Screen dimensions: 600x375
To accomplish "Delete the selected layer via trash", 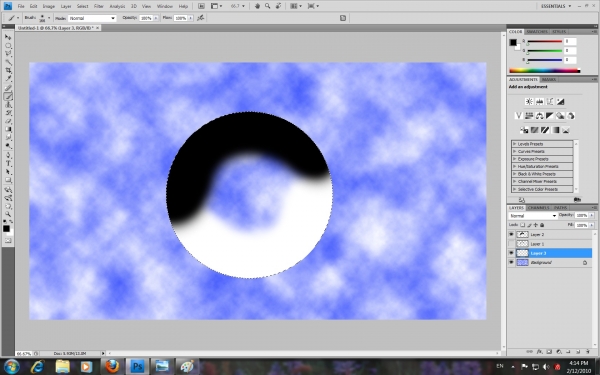I will pyautogui.click(x=587, y=352).
